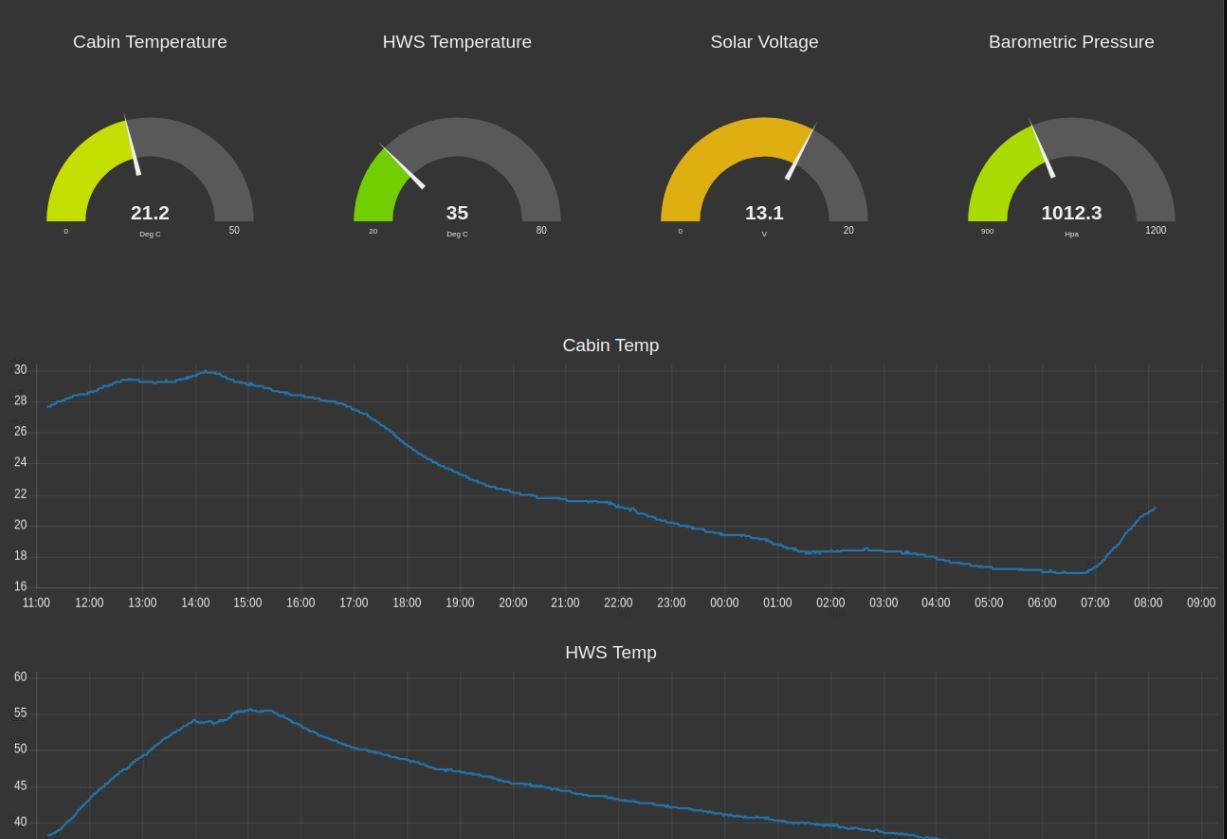Click the 07:00 label on Cabin Temp axis
This screenshot has height=839, width=1227.
pos(1095,603)
